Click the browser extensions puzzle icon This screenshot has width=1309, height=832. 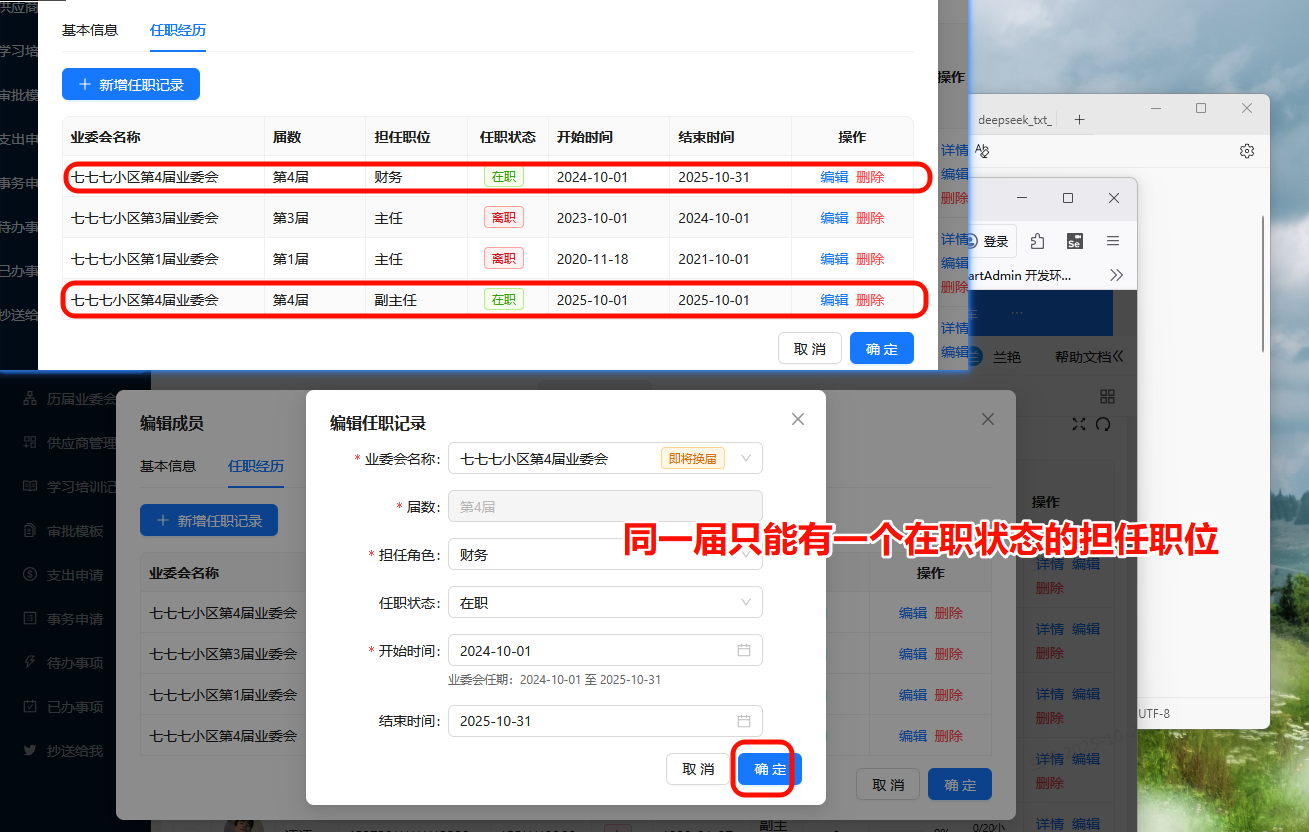1037,241
